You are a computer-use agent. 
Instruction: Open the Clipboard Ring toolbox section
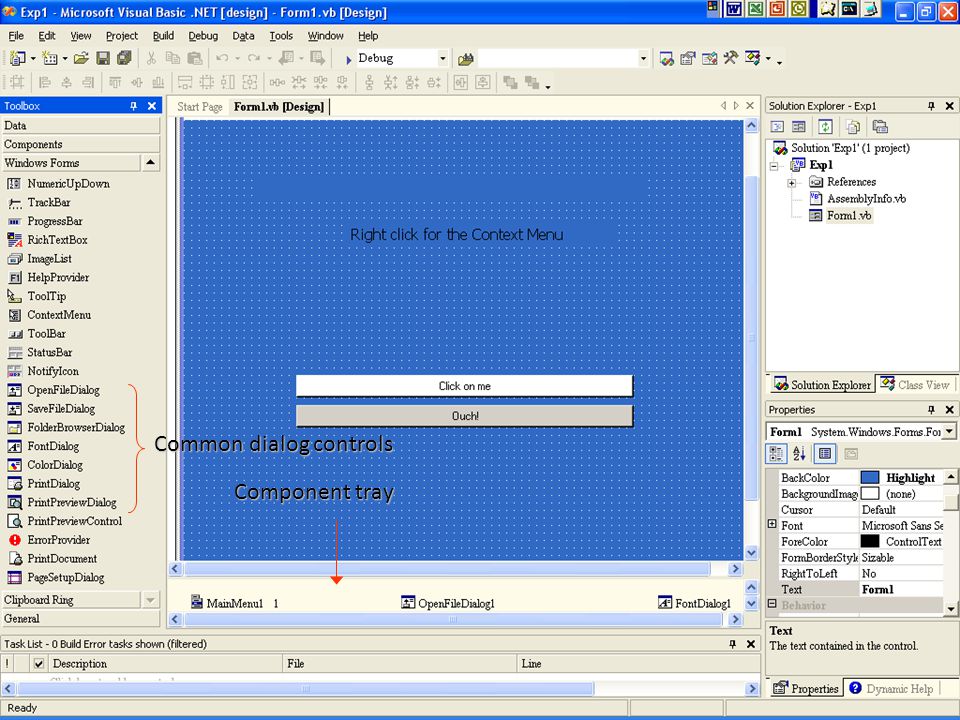pyautogui.click(x=70, y=600)
